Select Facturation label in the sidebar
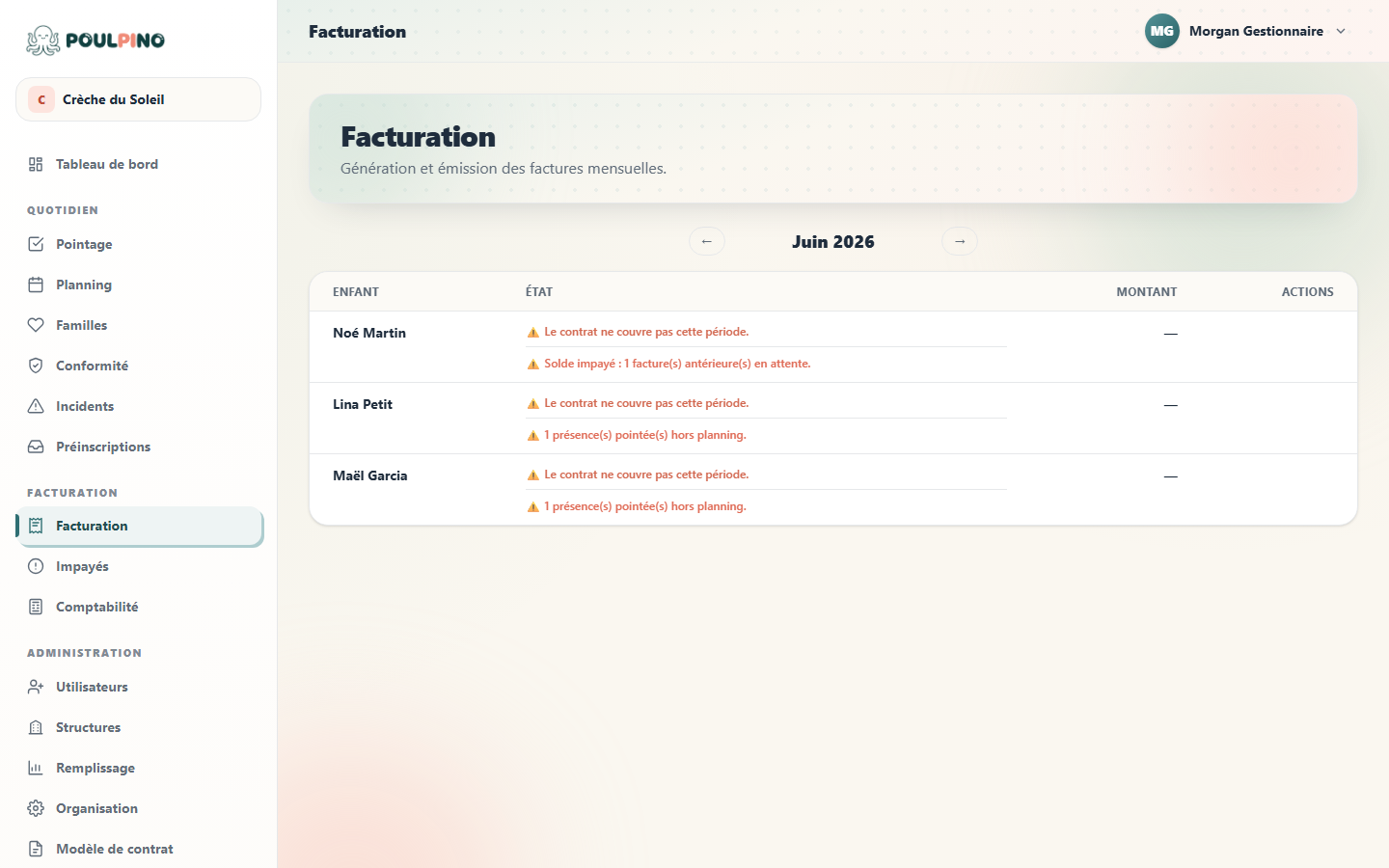Viewport: 1389px width, 868px height. point(92,526)
